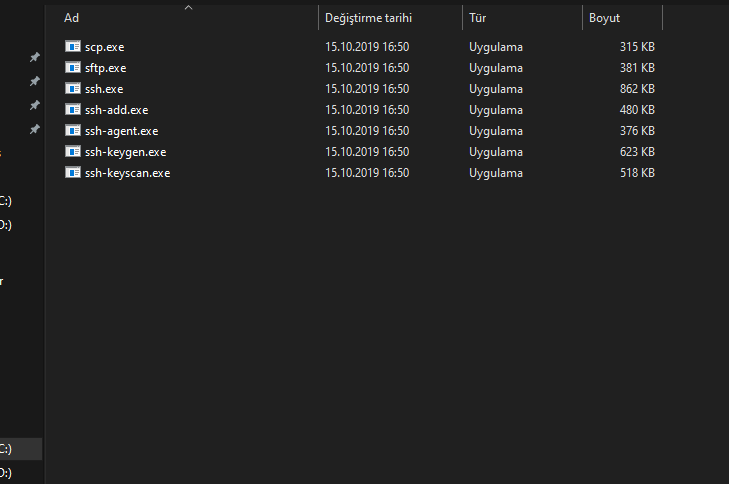Image resolution: width=729 pixels, height=484 pixels.
Task: Toggle the sort arrow above Ad column
Action: (188, 8)
